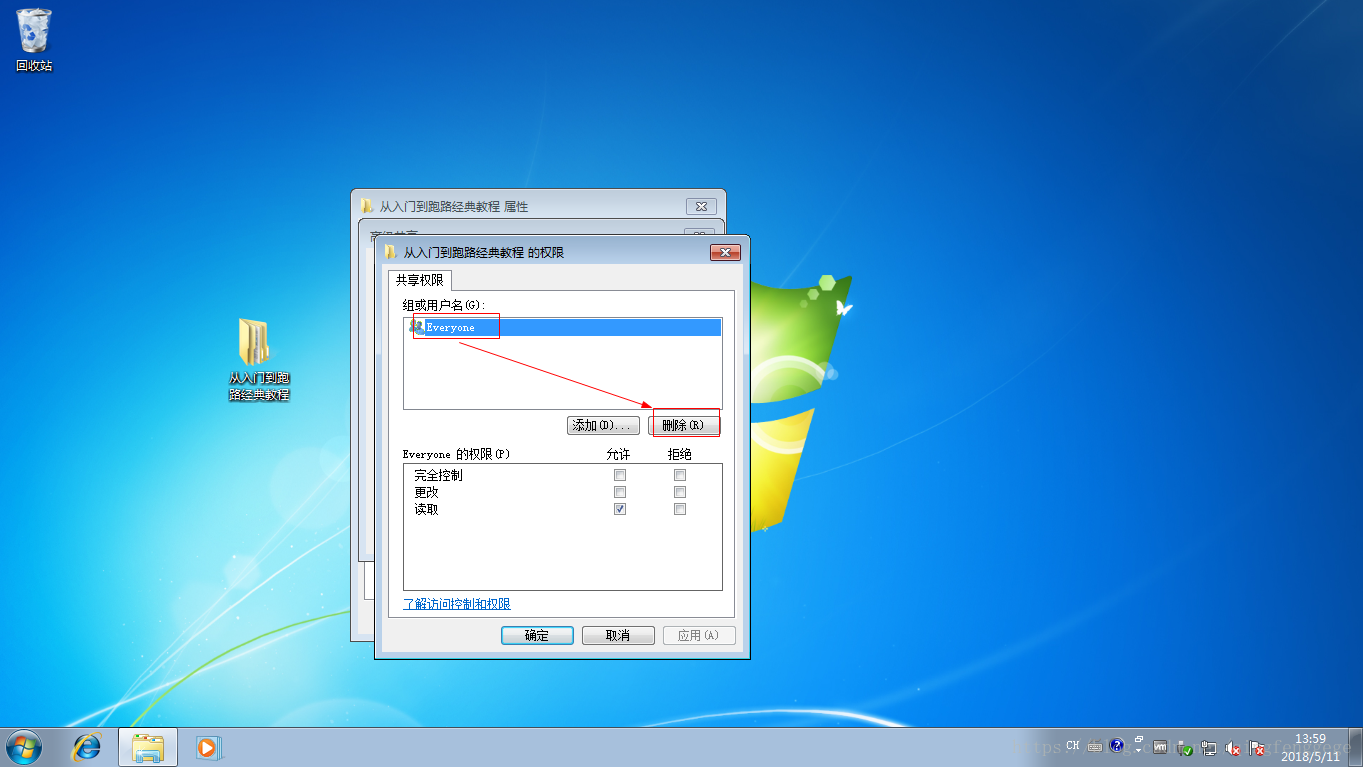Open the Windows Start menu

click(x=24, y=747)
